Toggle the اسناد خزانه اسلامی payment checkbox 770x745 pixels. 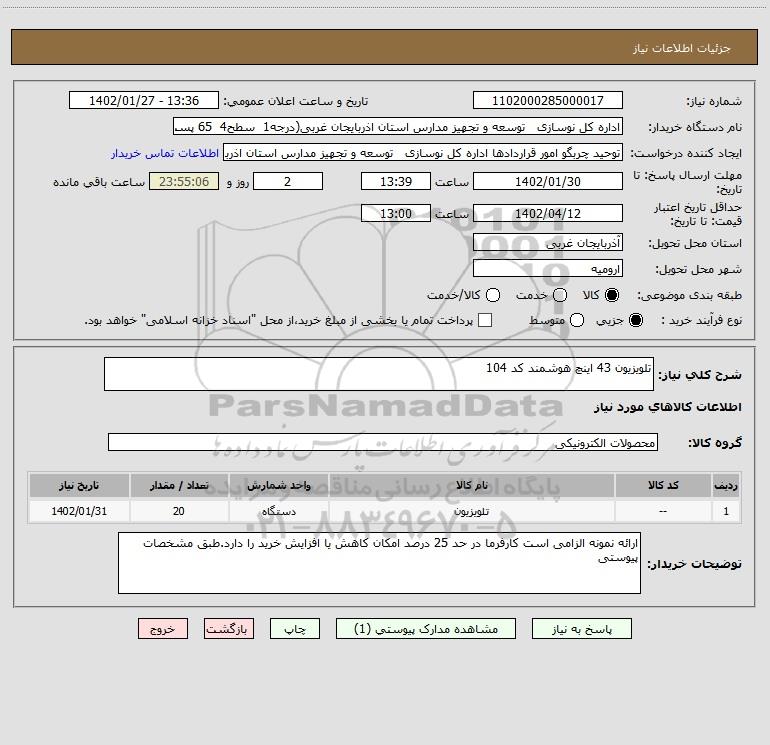(485, 320)
